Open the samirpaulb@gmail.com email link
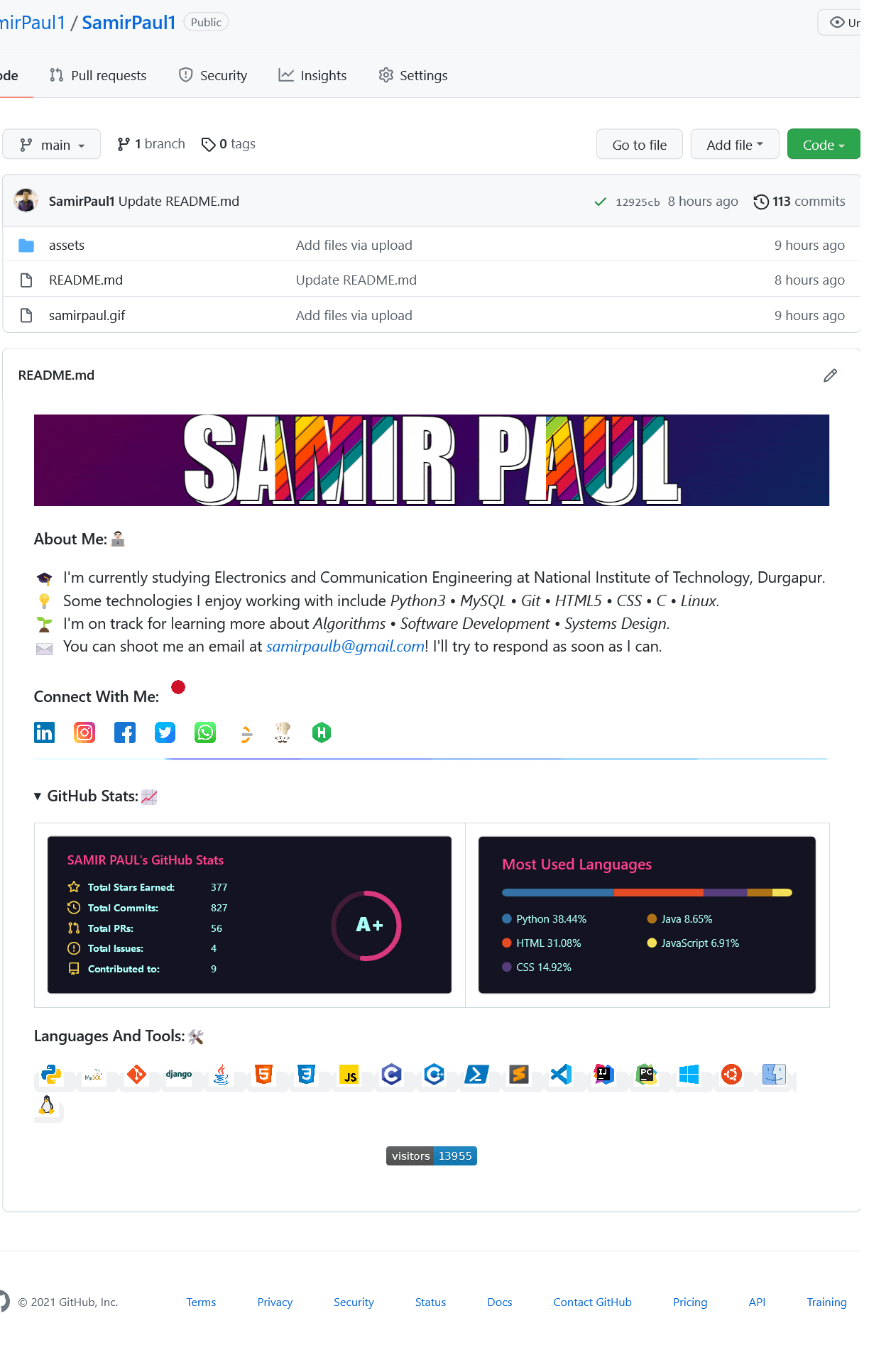Image resolution: width=869 pixels, height=1372 pixels. coord(345,647)
